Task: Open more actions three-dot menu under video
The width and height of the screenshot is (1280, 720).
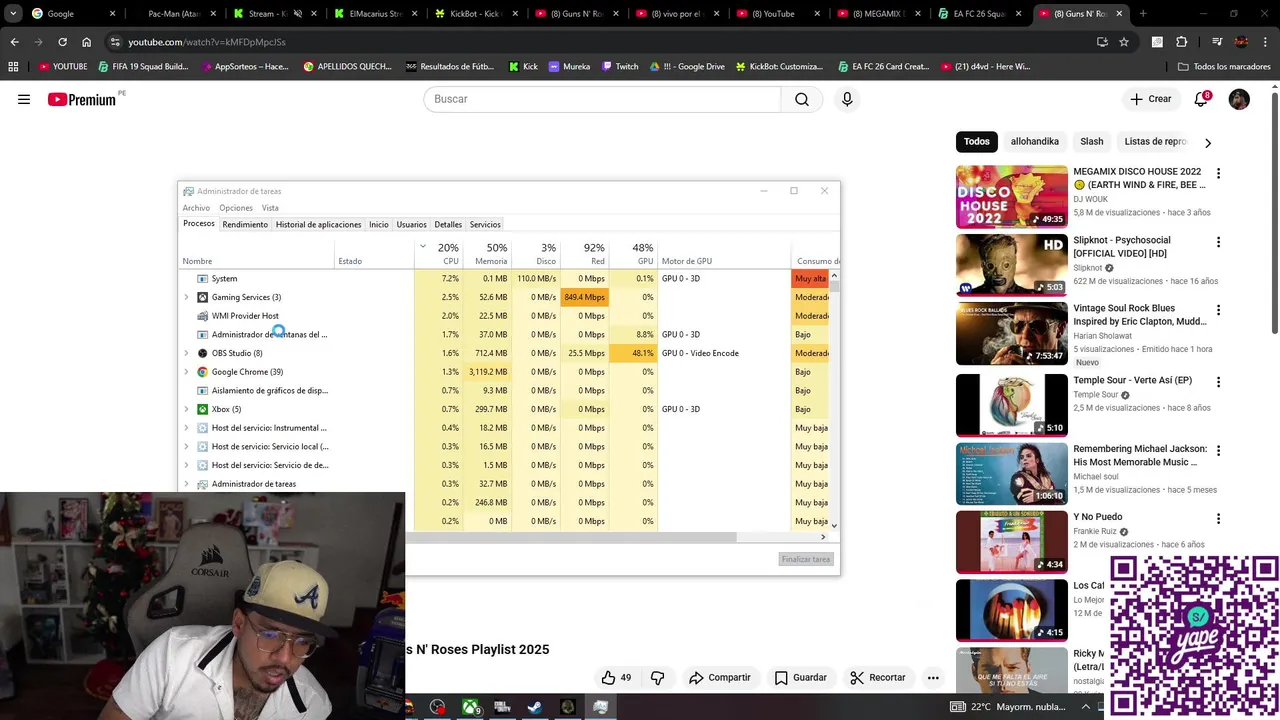Action: click(933, 677)
